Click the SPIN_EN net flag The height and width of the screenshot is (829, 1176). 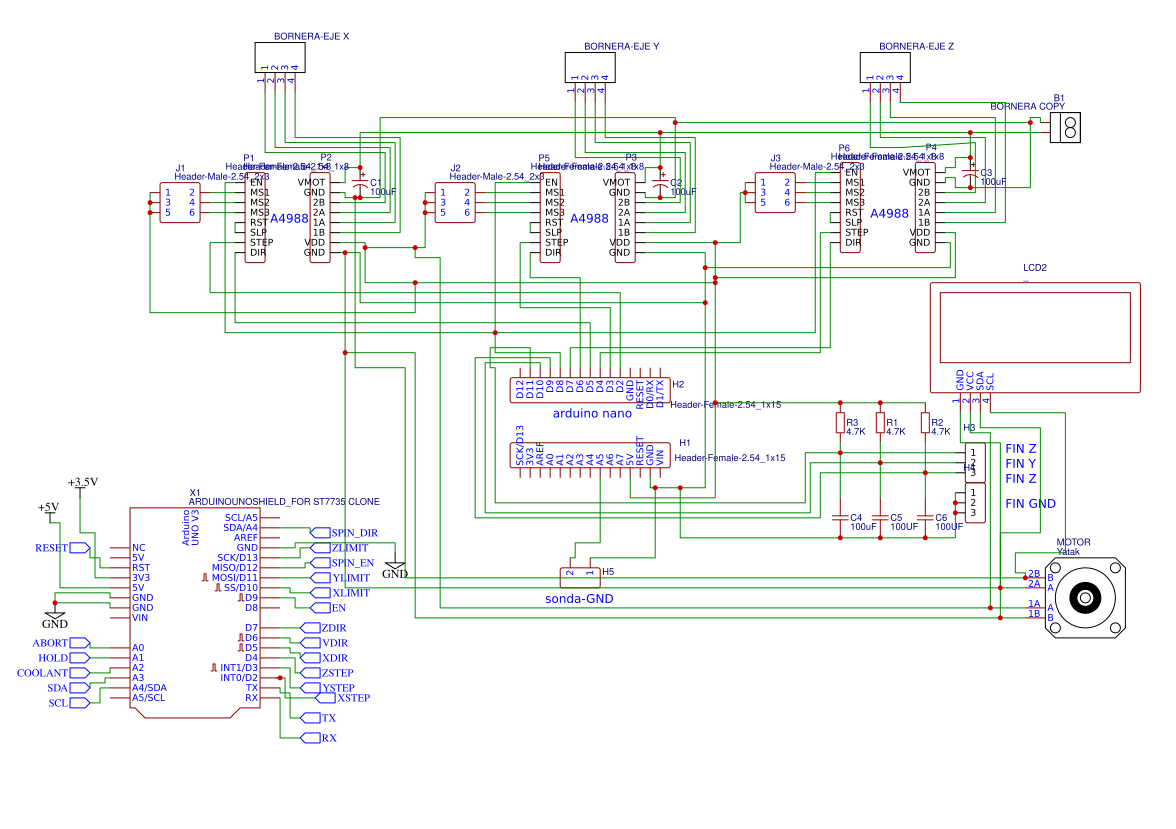[342, 563]
